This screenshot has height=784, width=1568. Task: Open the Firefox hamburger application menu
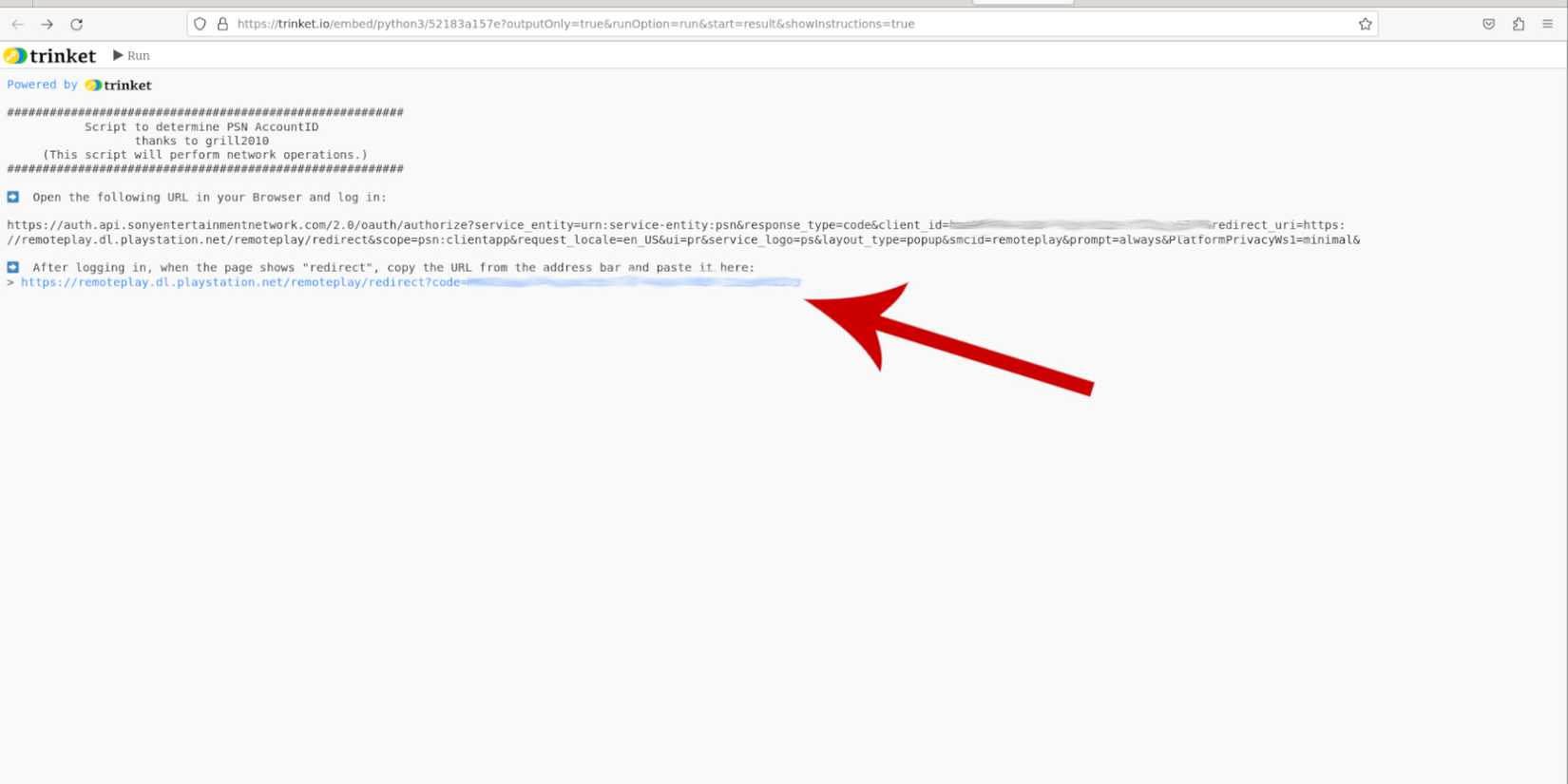pyautogui.click(x=1547, y=24)
